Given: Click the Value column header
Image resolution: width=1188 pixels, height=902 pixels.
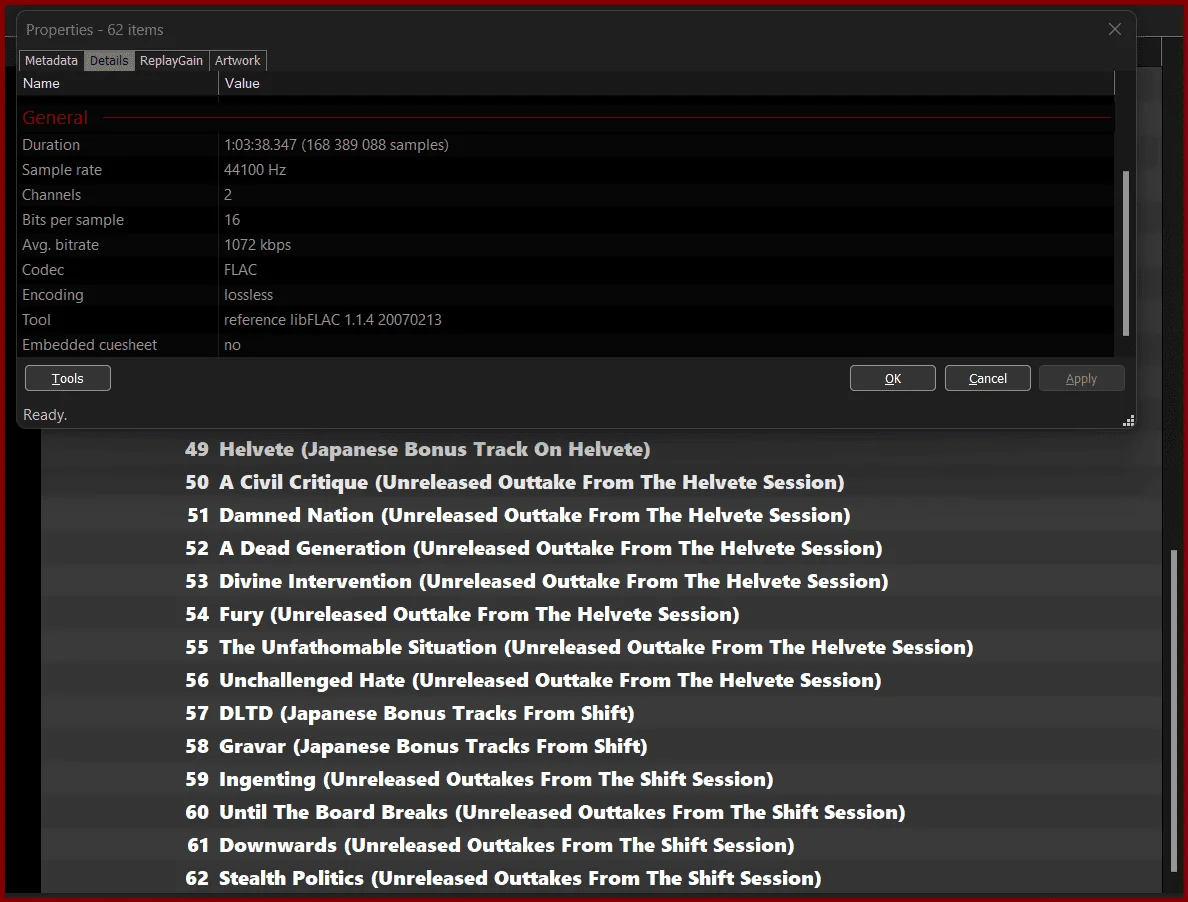Looking at the screenshot, I should click(x=666, y=83).
